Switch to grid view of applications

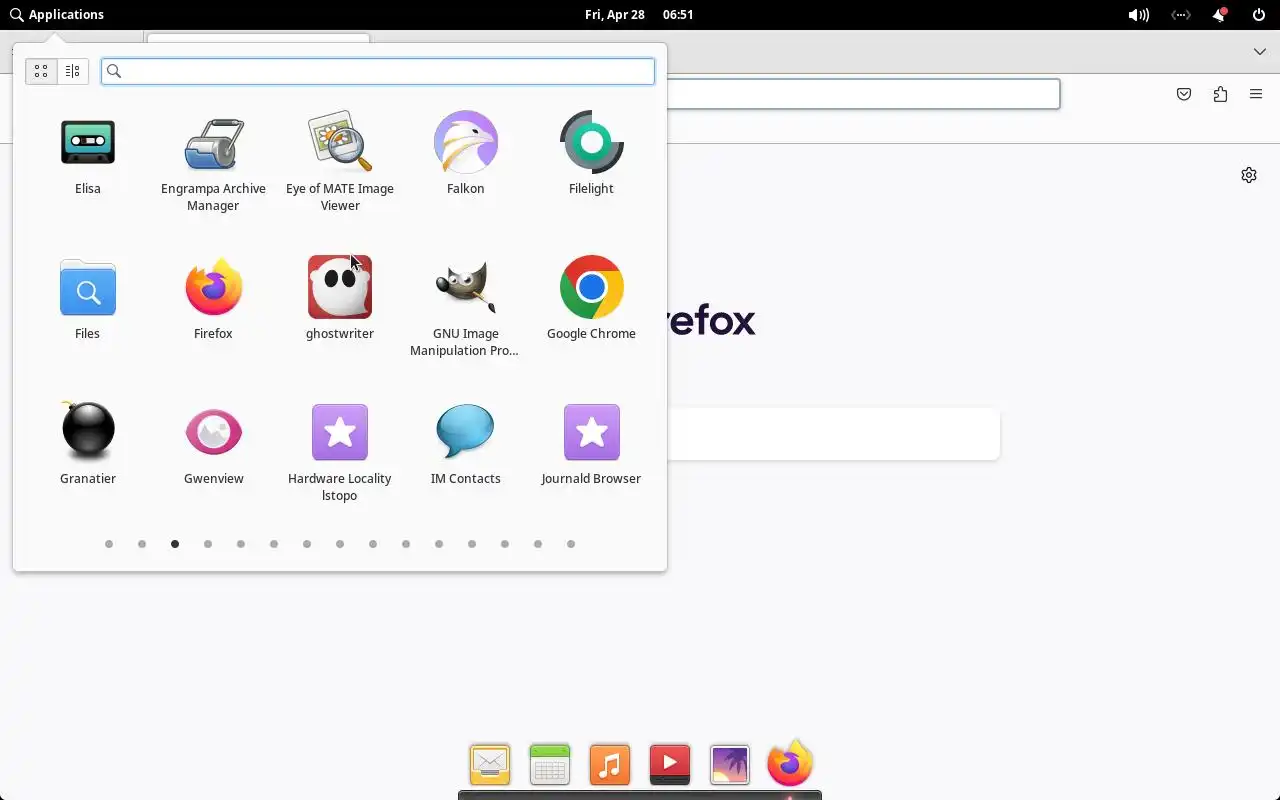(x=41, y=71)
